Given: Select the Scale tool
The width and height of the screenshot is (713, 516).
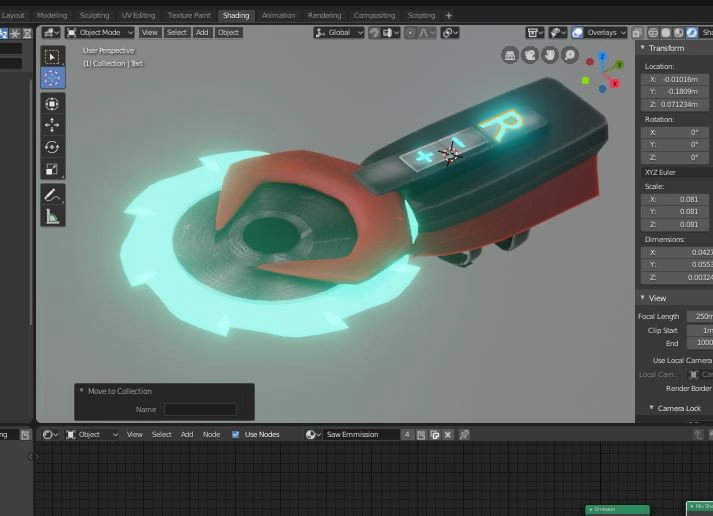Looking at the screenshot, I should coord(52,169).
